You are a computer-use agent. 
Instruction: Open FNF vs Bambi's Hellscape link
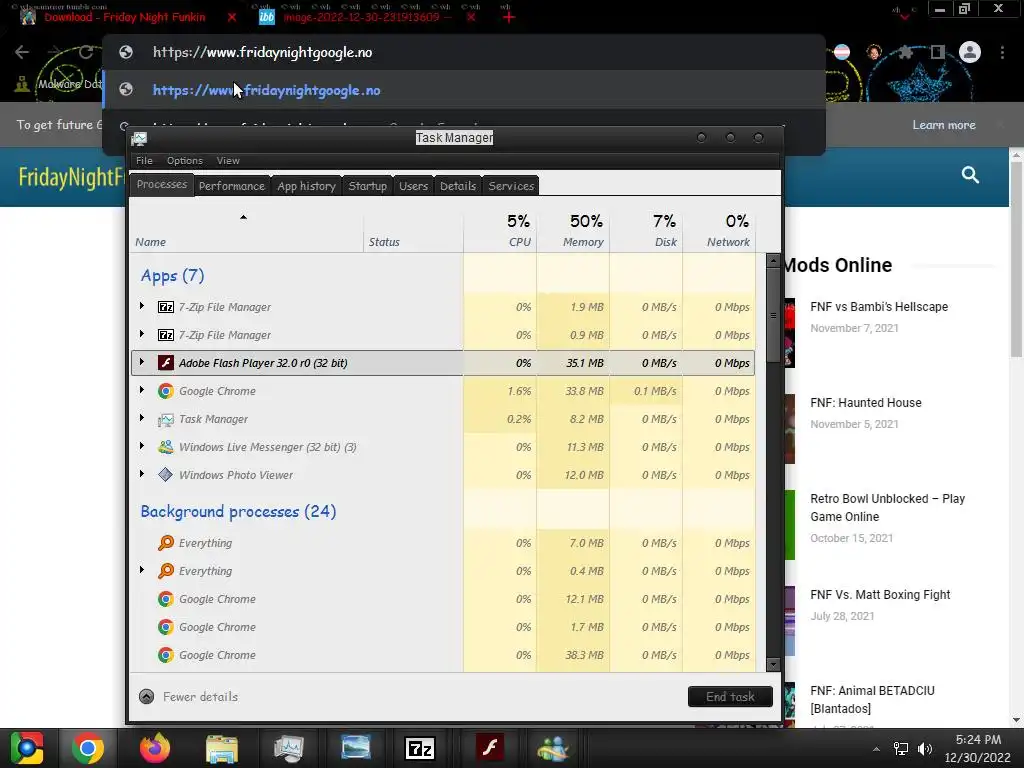pos(879,307)
